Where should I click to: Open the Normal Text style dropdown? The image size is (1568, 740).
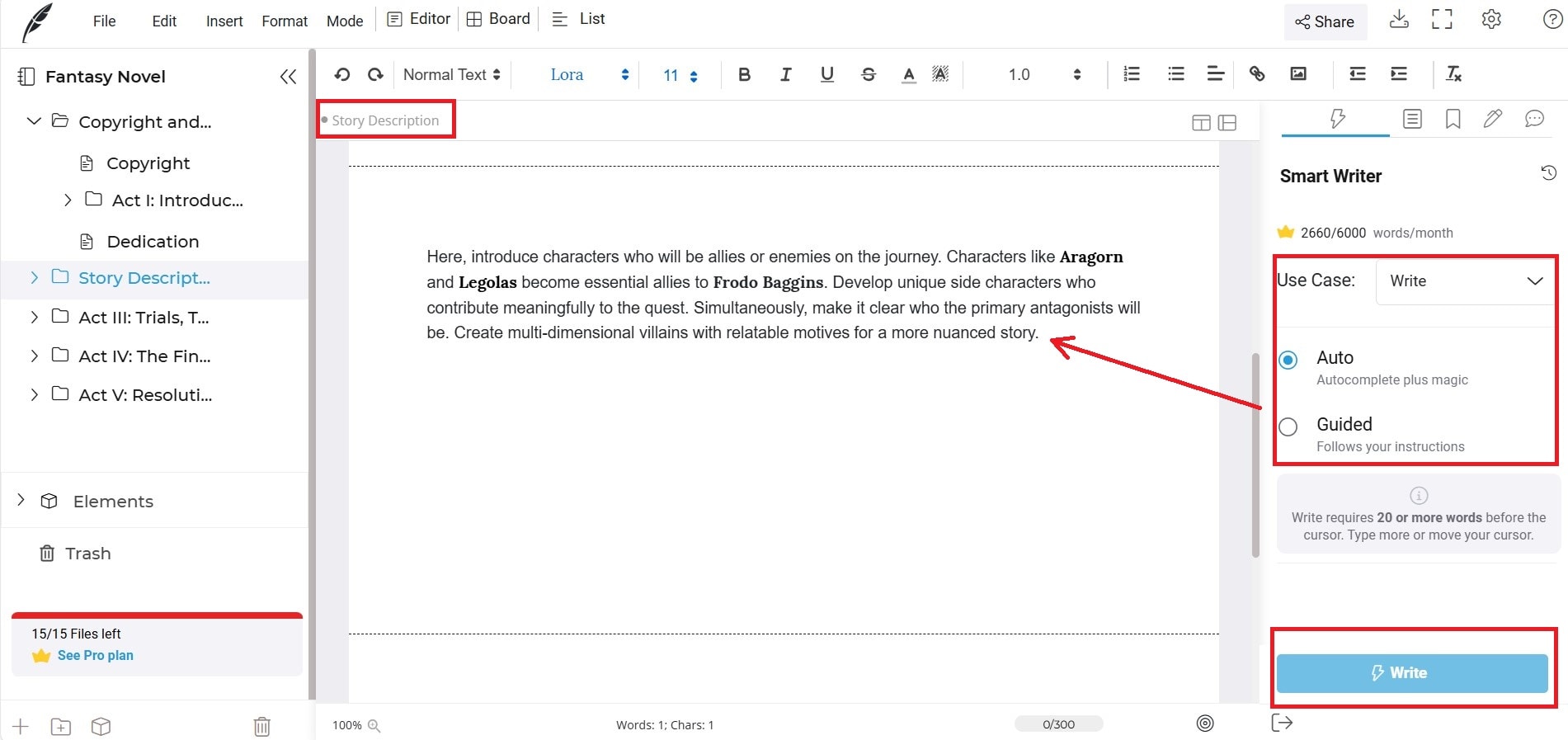point(451,74)
